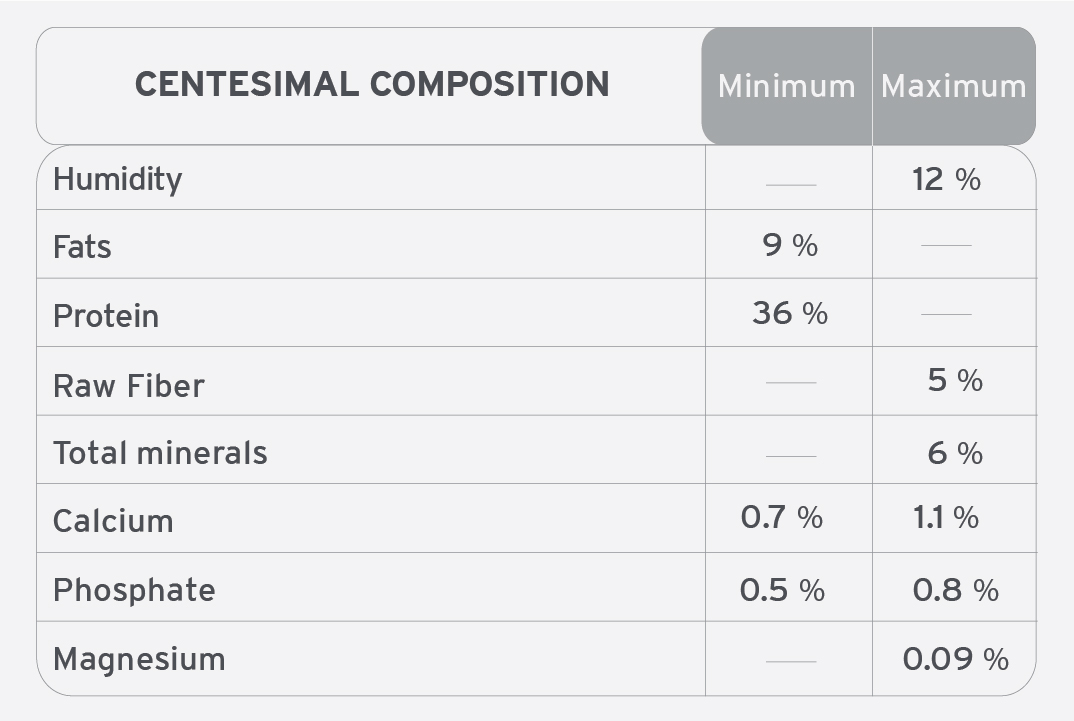
Task: Click the CENTESIMAL COMPOSITION table title
Action: 372,84
